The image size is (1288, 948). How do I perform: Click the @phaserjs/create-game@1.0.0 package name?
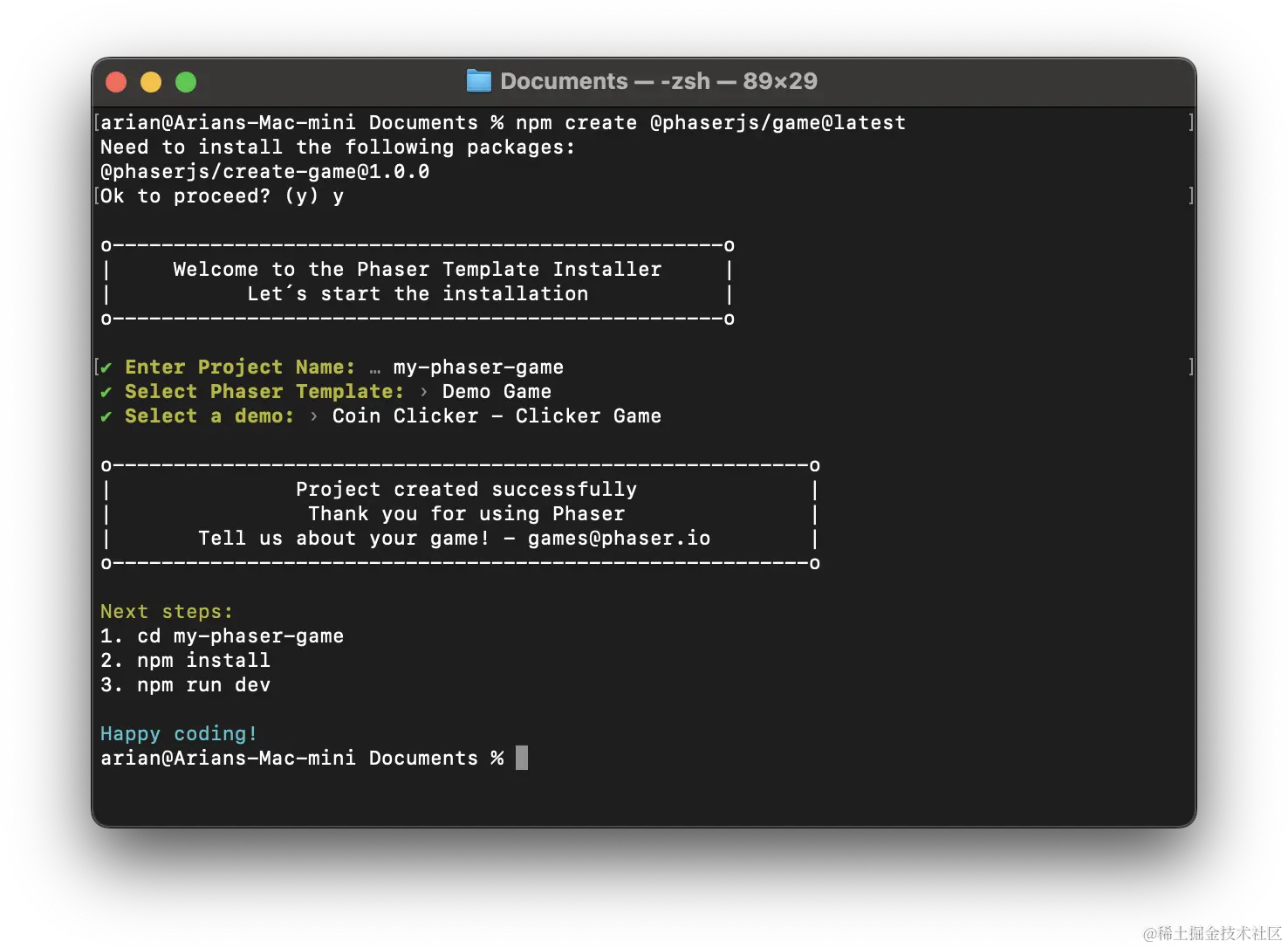264,172
